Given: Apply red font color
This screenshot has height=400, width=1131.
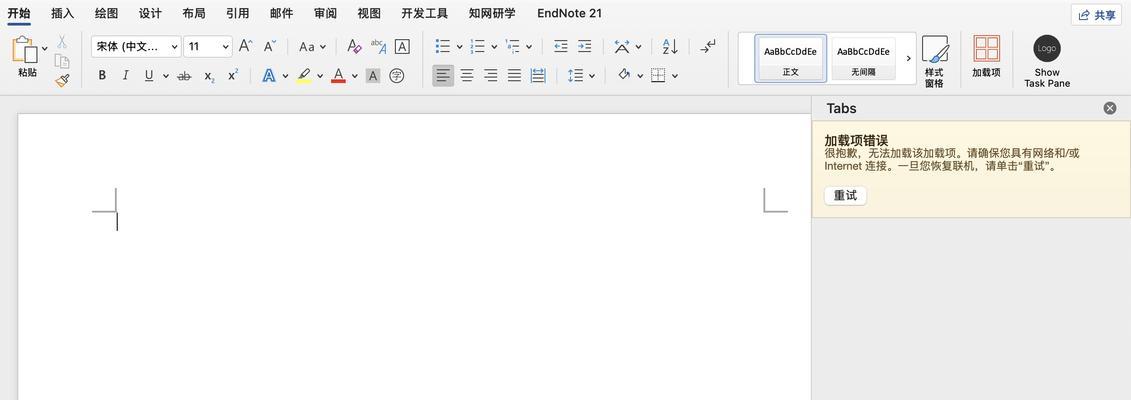Looking at the screenshot, I should [338, 76].
